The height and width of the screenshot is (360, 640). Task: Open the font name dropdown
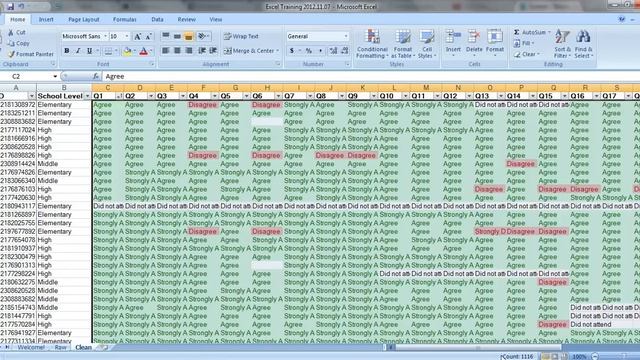pos(105,36)
